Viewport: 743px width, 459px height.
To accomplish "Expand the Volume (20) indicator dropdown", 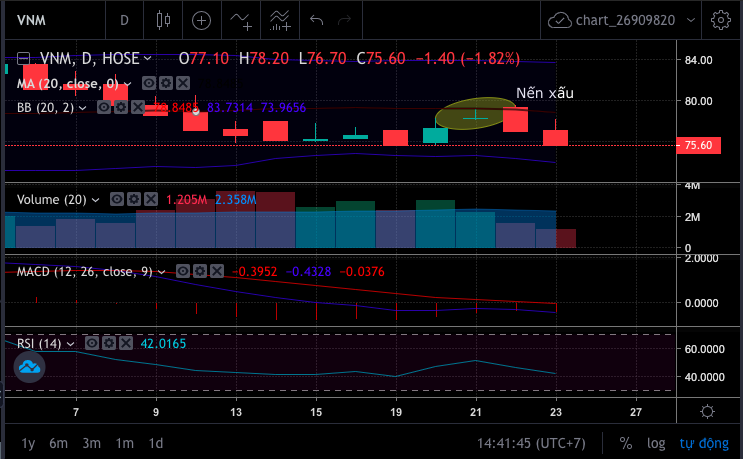I will (x=96, y=200).
